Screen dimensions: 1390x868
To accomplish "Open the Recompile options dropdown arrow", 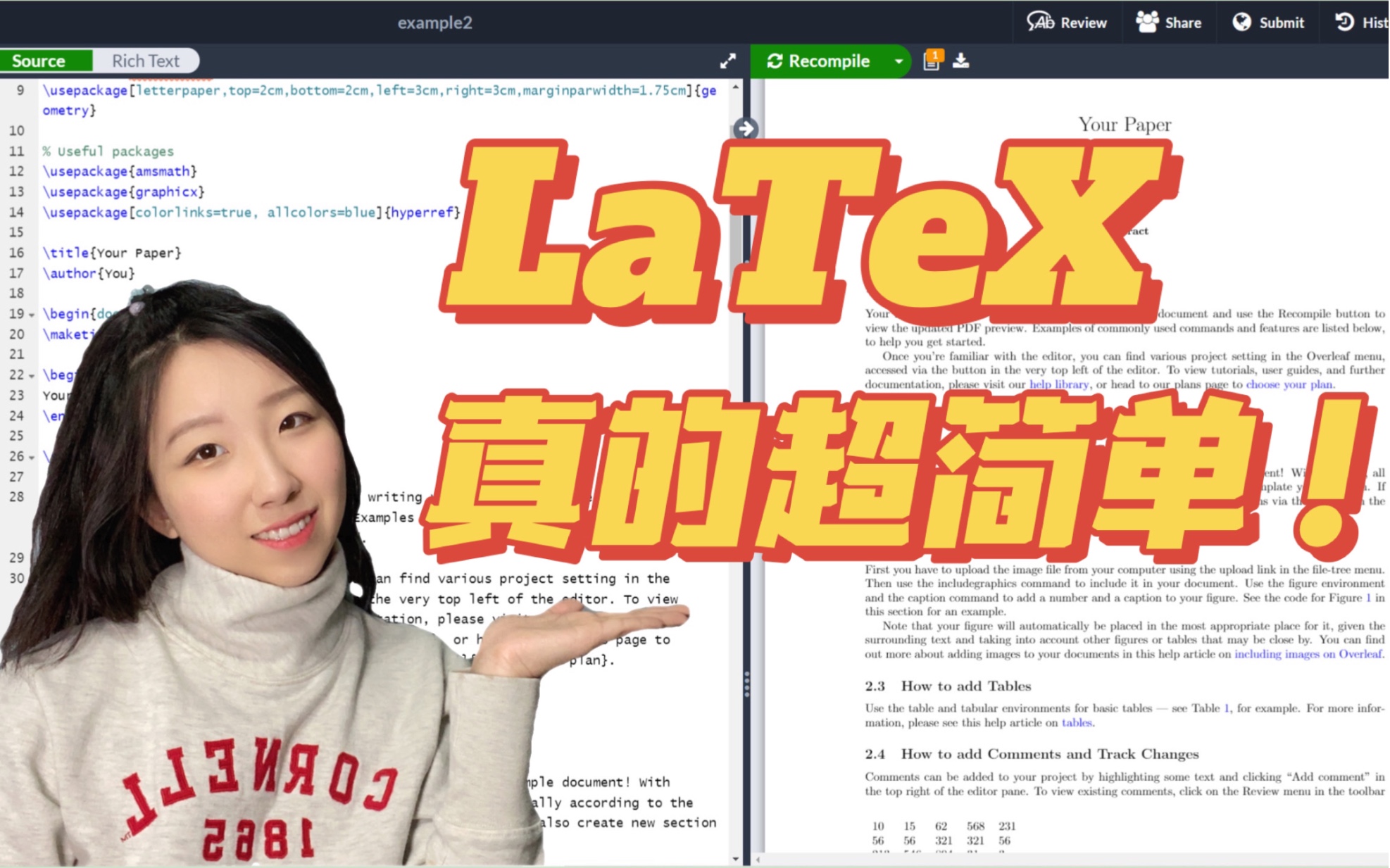I will pos(899,61).
